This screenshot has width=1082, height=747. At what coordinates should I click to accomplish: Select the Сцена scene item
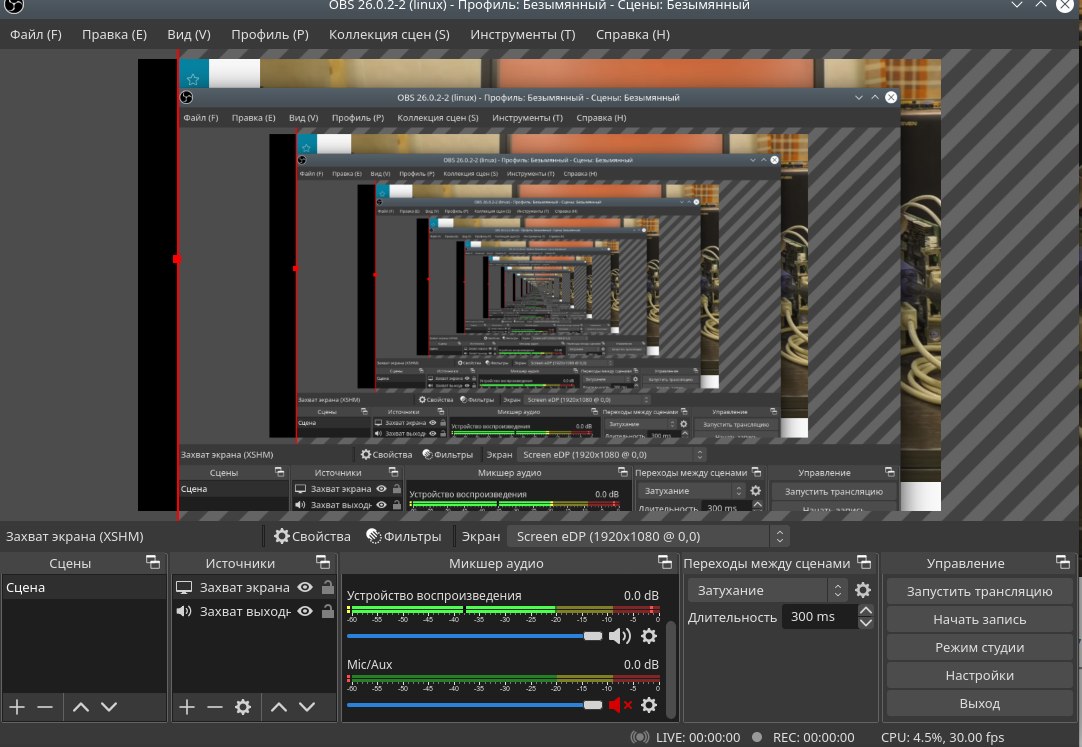pos(84,588)
